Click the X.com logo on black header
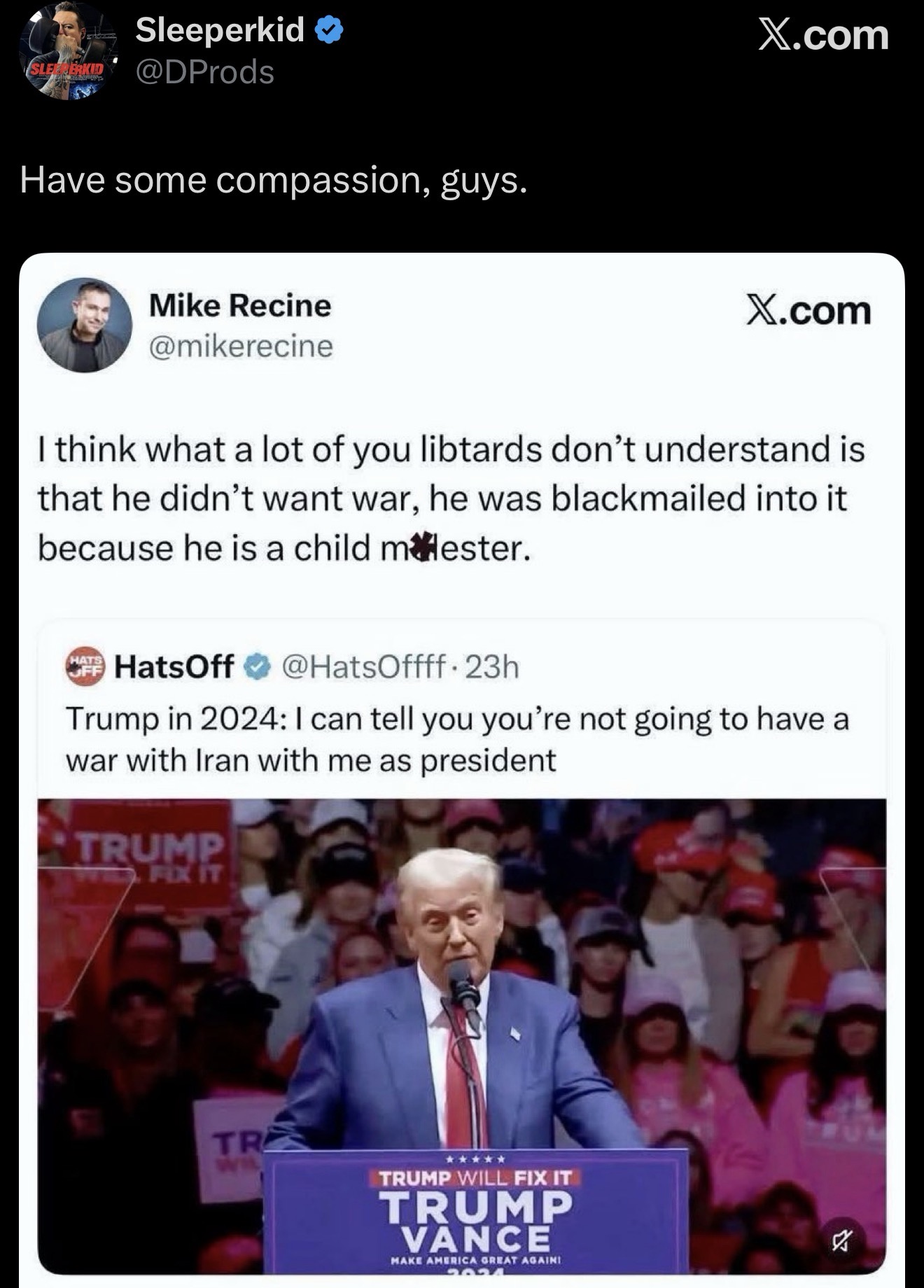 coord(823,34)
